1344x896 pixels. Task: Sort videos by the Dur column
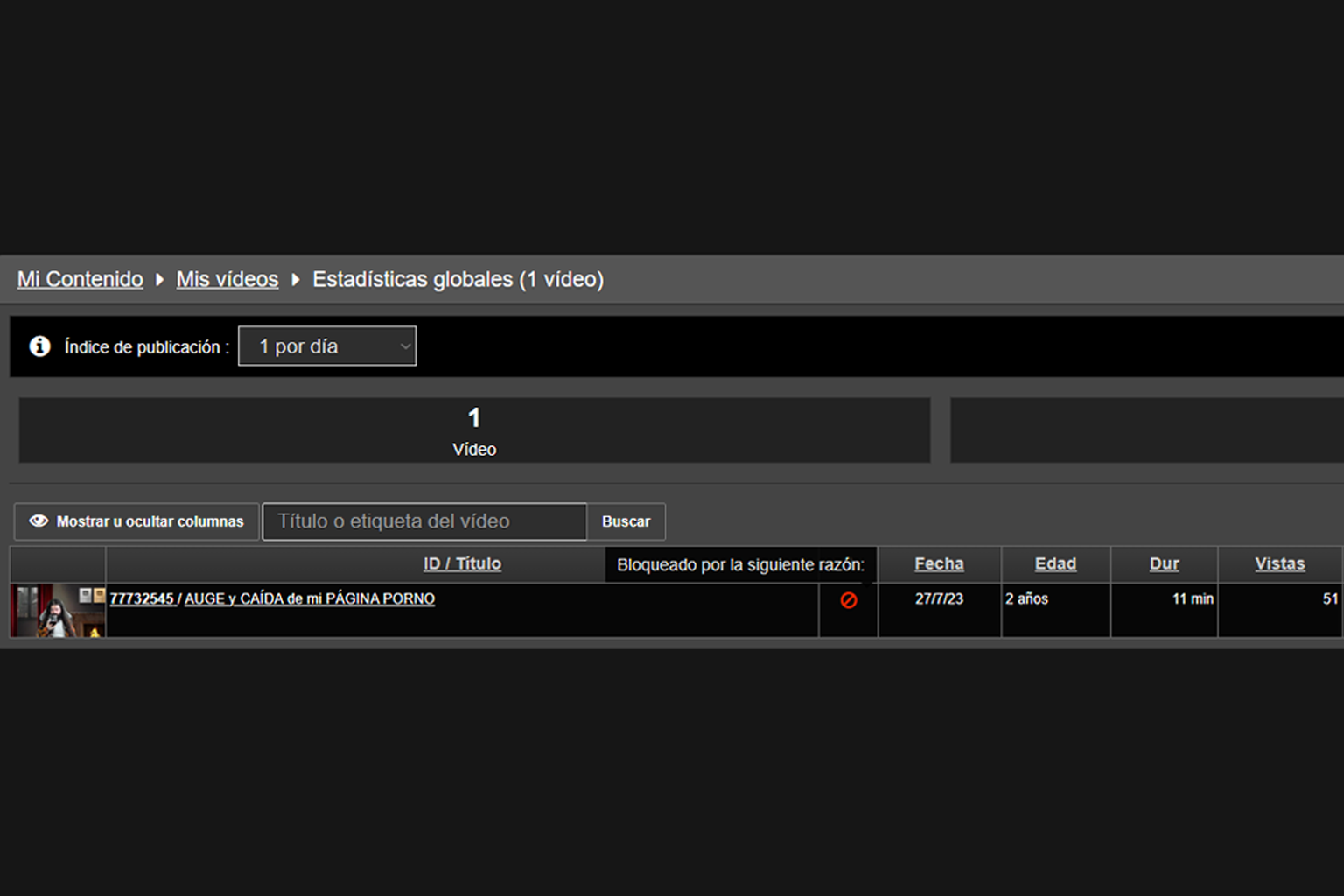[x=1164, y=564]
